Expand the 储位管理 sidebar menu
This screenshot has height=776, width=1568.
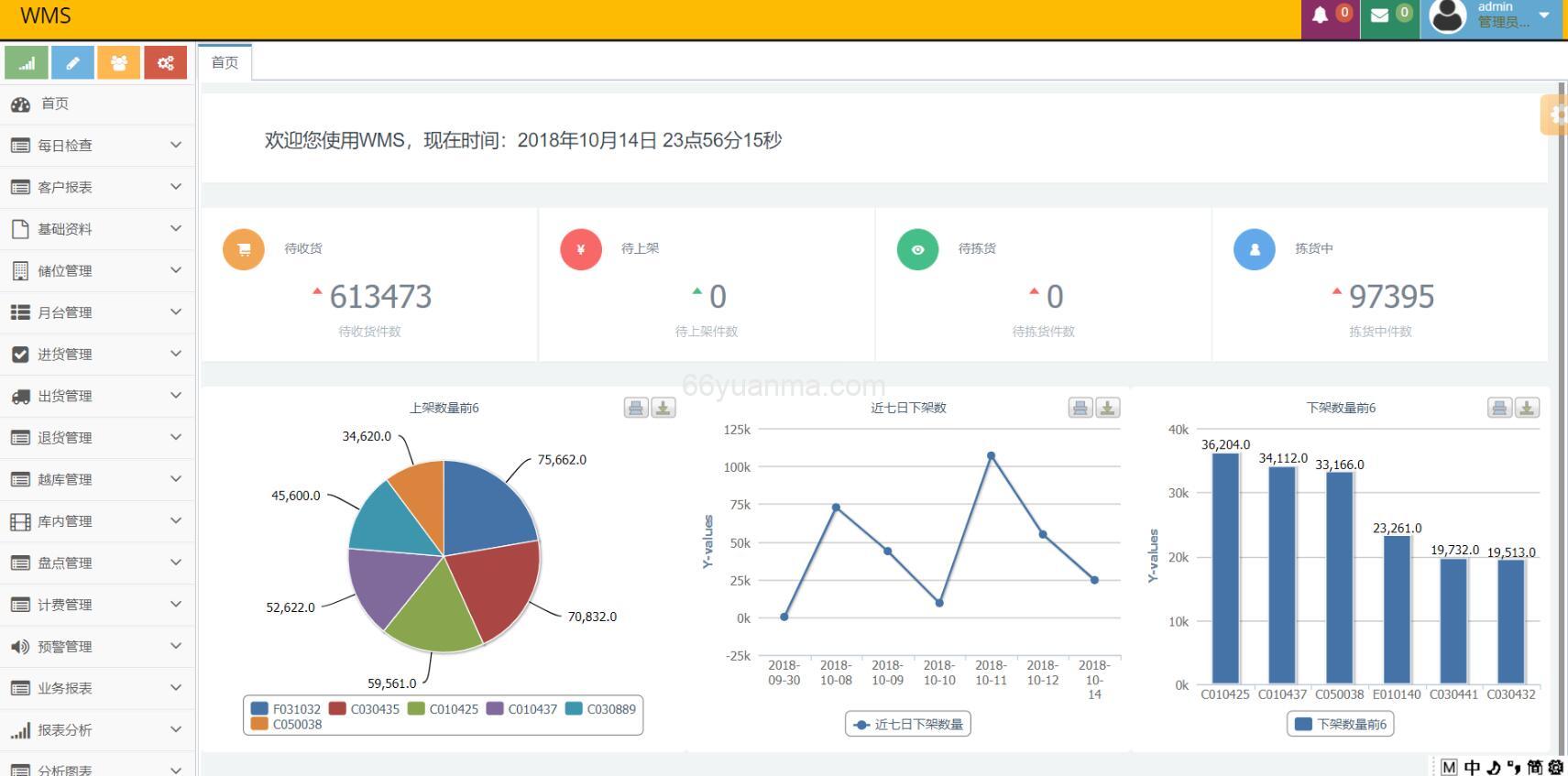point(97,271)
